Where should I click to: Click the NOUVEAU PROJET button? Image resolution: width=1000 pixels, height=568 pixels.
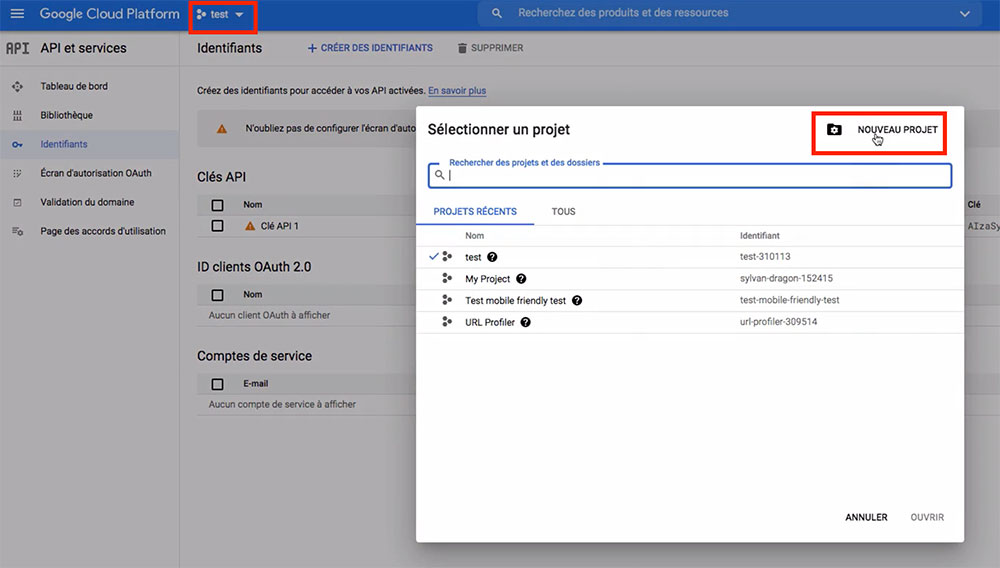879,133
